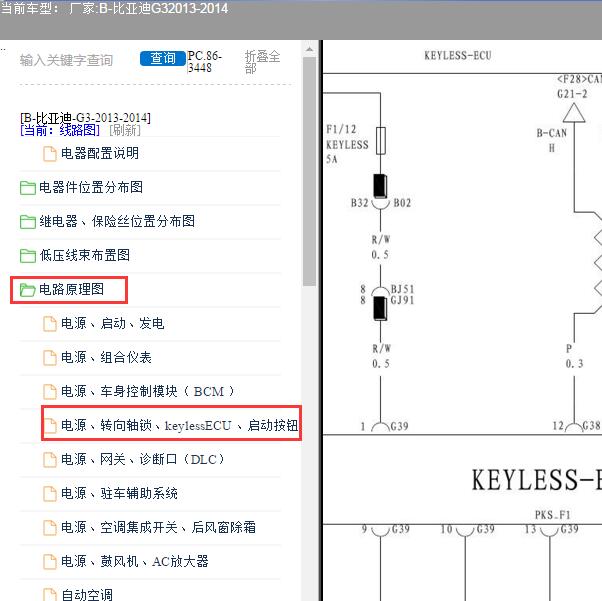Open 电源、组合仪表 diagram

[106, 358]
